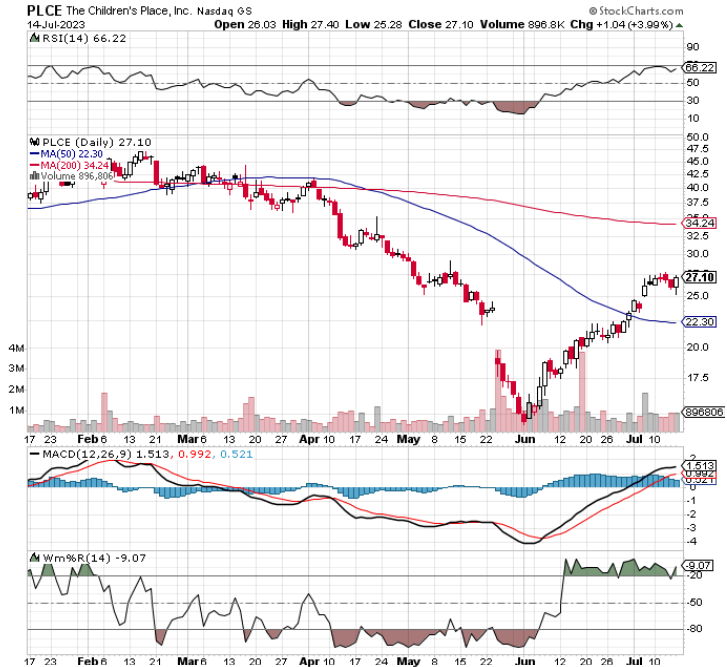Click the Wm%R indicator icon beside Wm%R(14)
The width and height of the screenshot is (727, 667).
pyautogui.click(x=34, y=558)
